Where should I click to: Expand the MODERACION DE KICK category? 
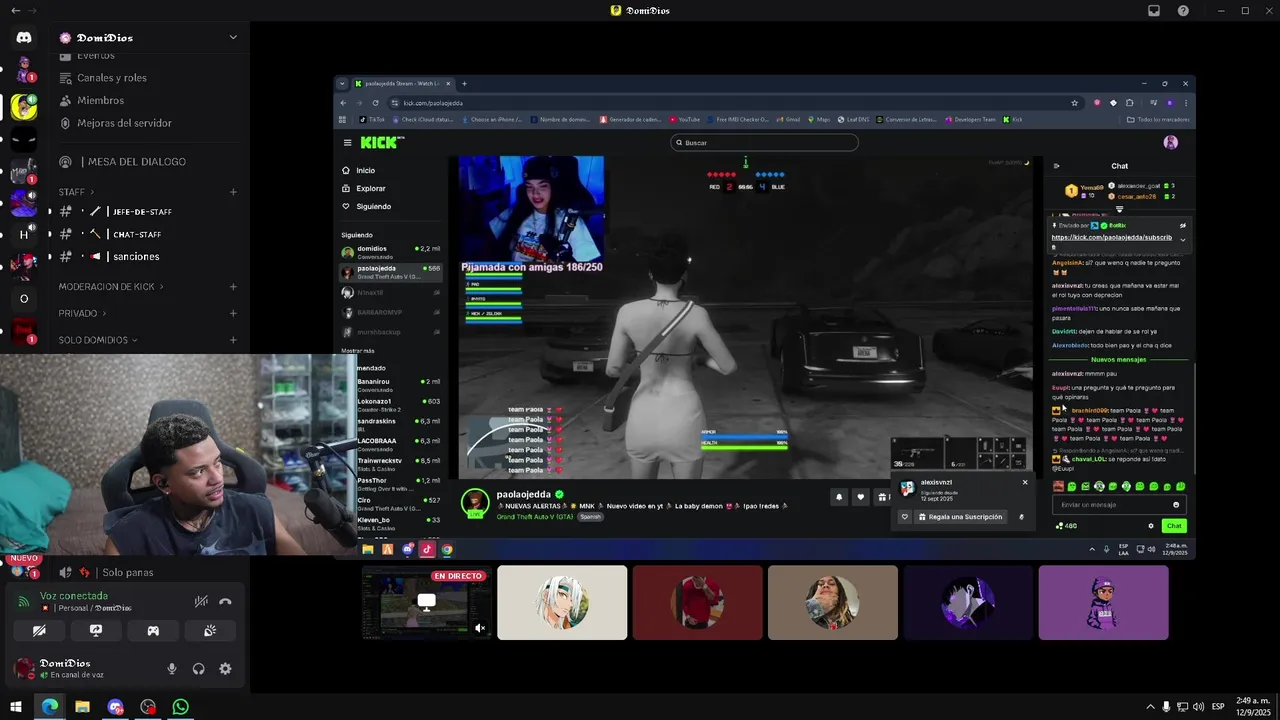[111, 287]
